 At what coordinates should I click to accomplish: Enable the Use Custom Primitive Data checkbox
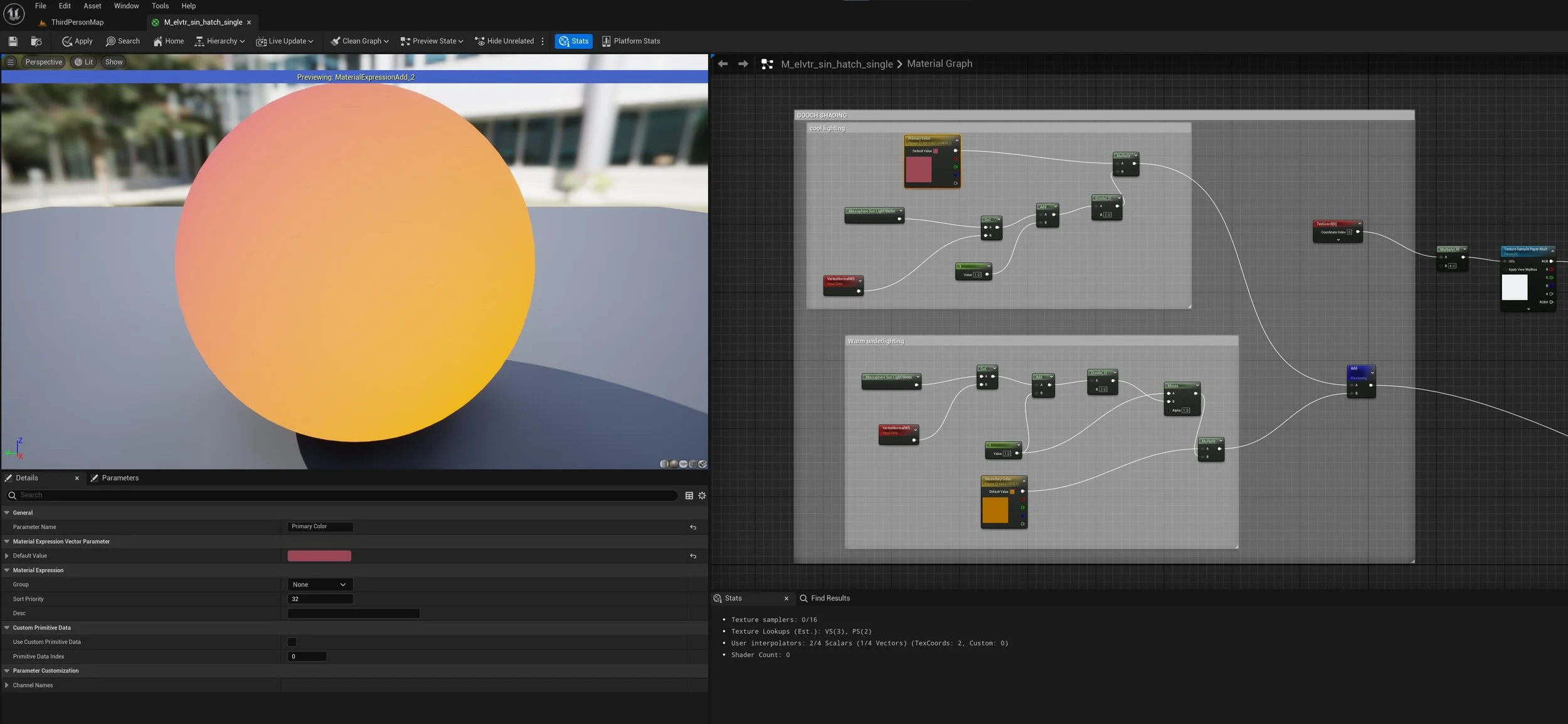pos(292,642)
